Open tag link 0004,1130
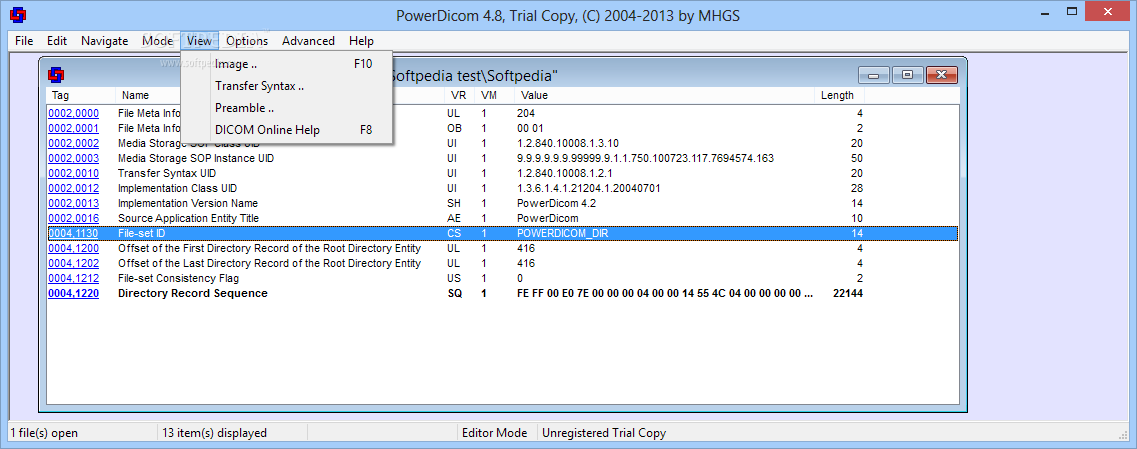This screenshot has width=1137, height=449. coord(73,234)
